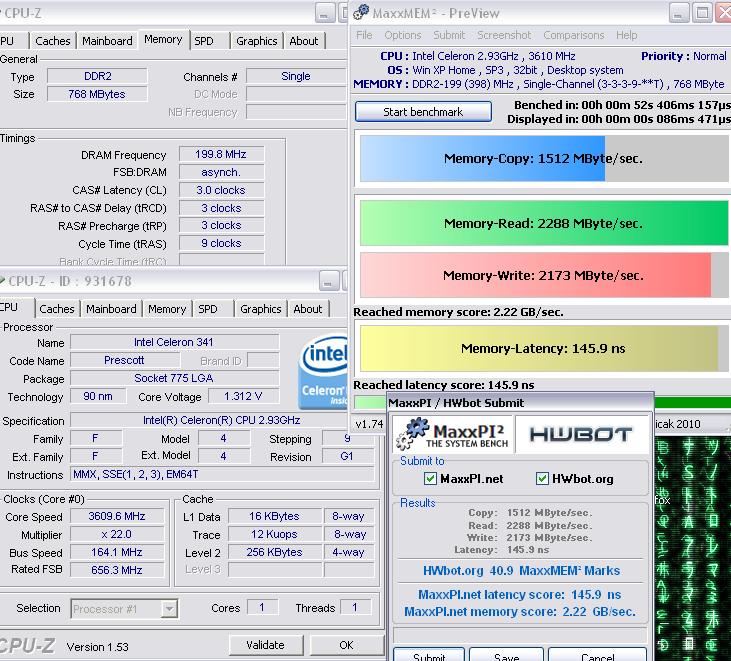Screen dimensions: 731x661
Task: Click the green Memory-Read result bar
Action: pos(544,223)
